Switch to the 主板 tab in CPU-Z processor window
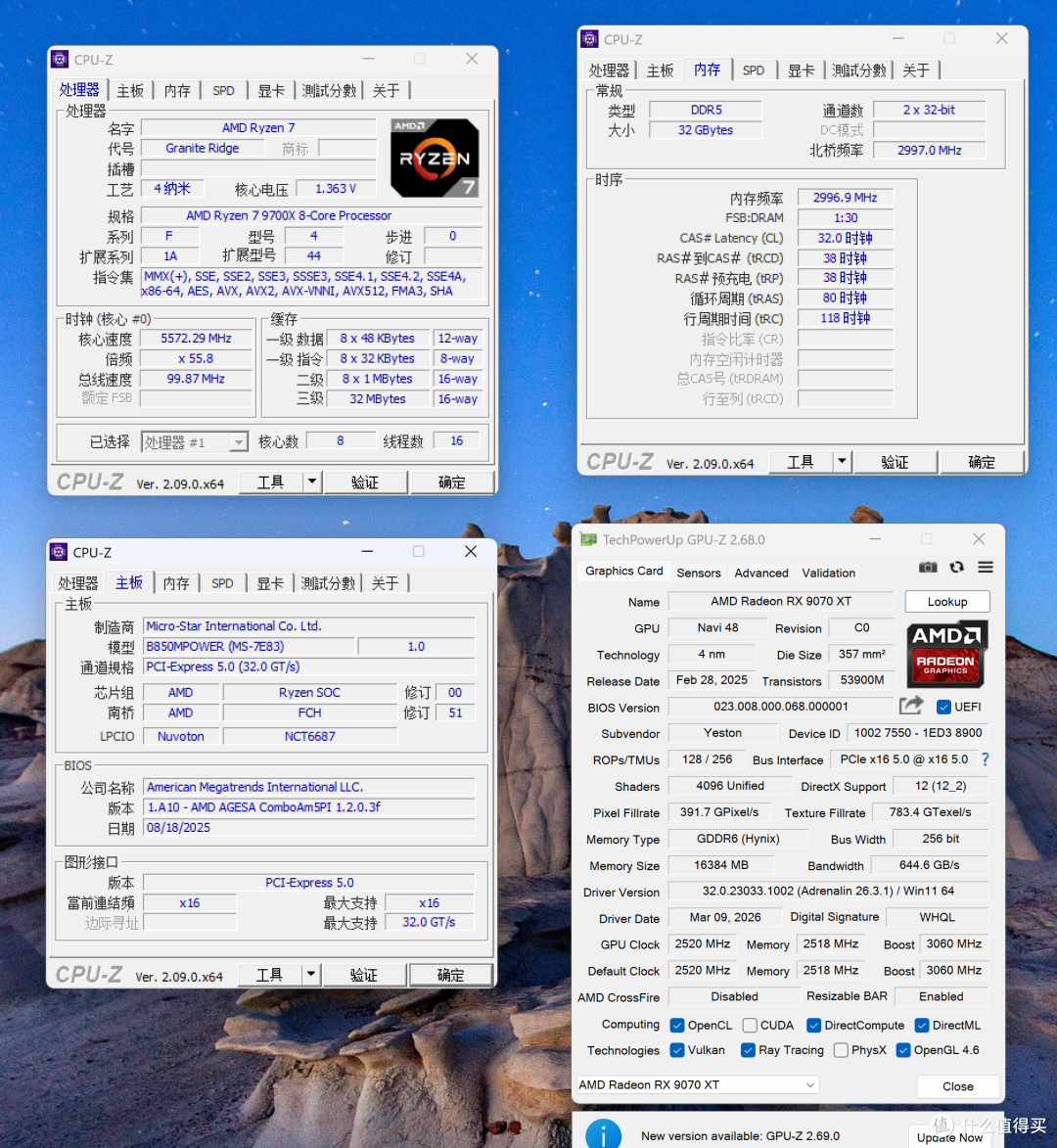This screenshot has width=1057, height=1148. [x=130, y=91]
